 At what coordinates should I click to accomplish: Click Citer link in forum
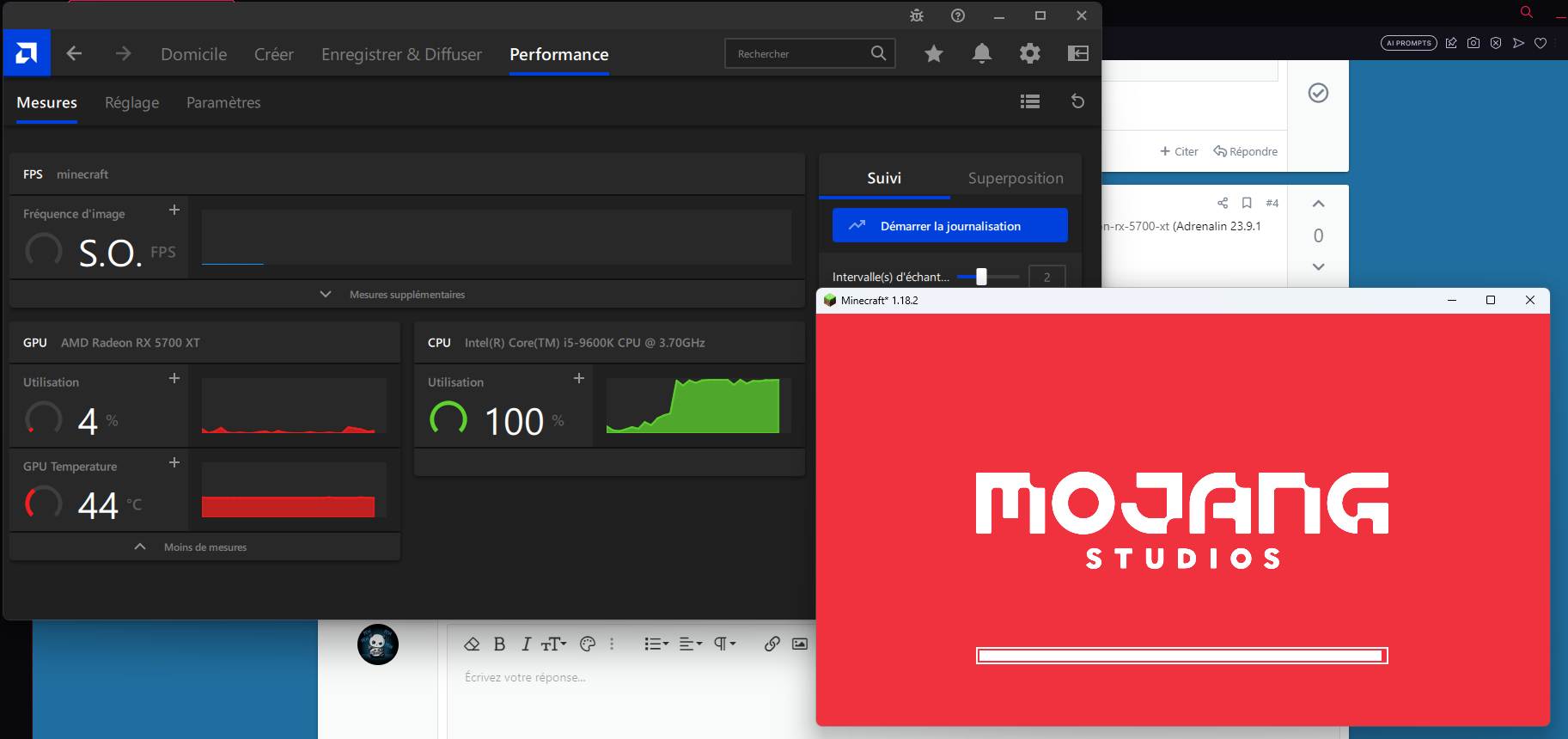pyautogui.click(x=1179, y=151)
